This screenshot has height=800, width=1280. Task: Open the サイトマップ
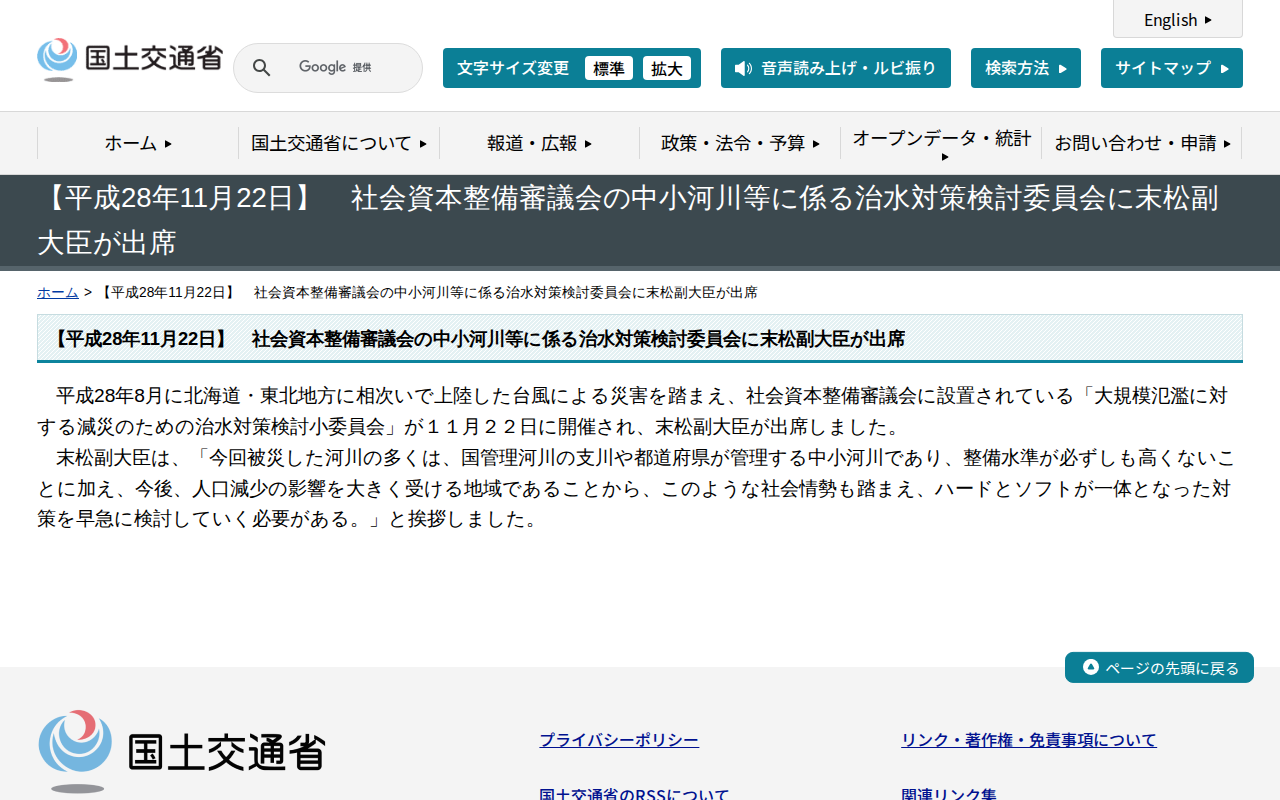click(1171, 67)
